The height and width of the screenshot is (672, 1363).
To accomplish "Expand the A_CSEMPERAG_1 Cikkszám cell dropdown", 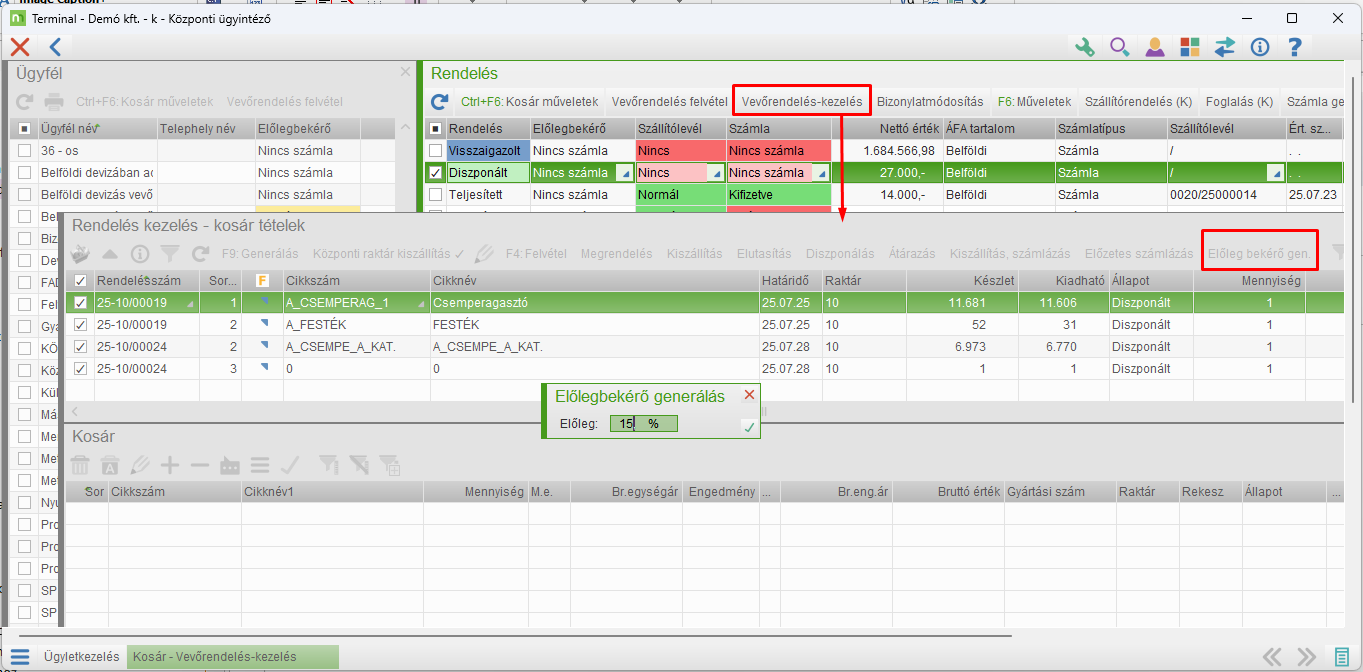I will [x=421, y=303].
